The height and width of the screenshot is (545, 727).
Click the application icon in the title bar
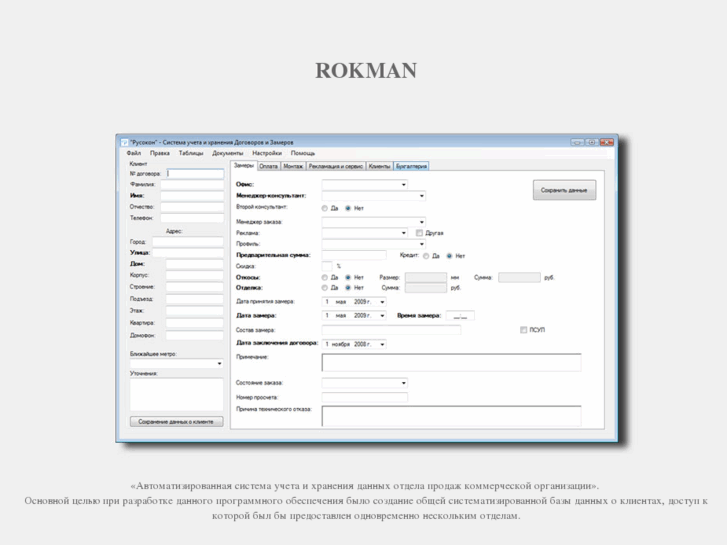(124, 142)
